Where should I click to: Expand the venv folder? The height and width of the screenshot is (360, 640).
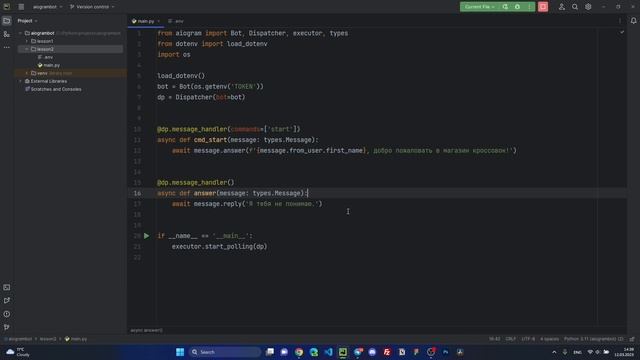pyautogui.click(x=27, y=73)
